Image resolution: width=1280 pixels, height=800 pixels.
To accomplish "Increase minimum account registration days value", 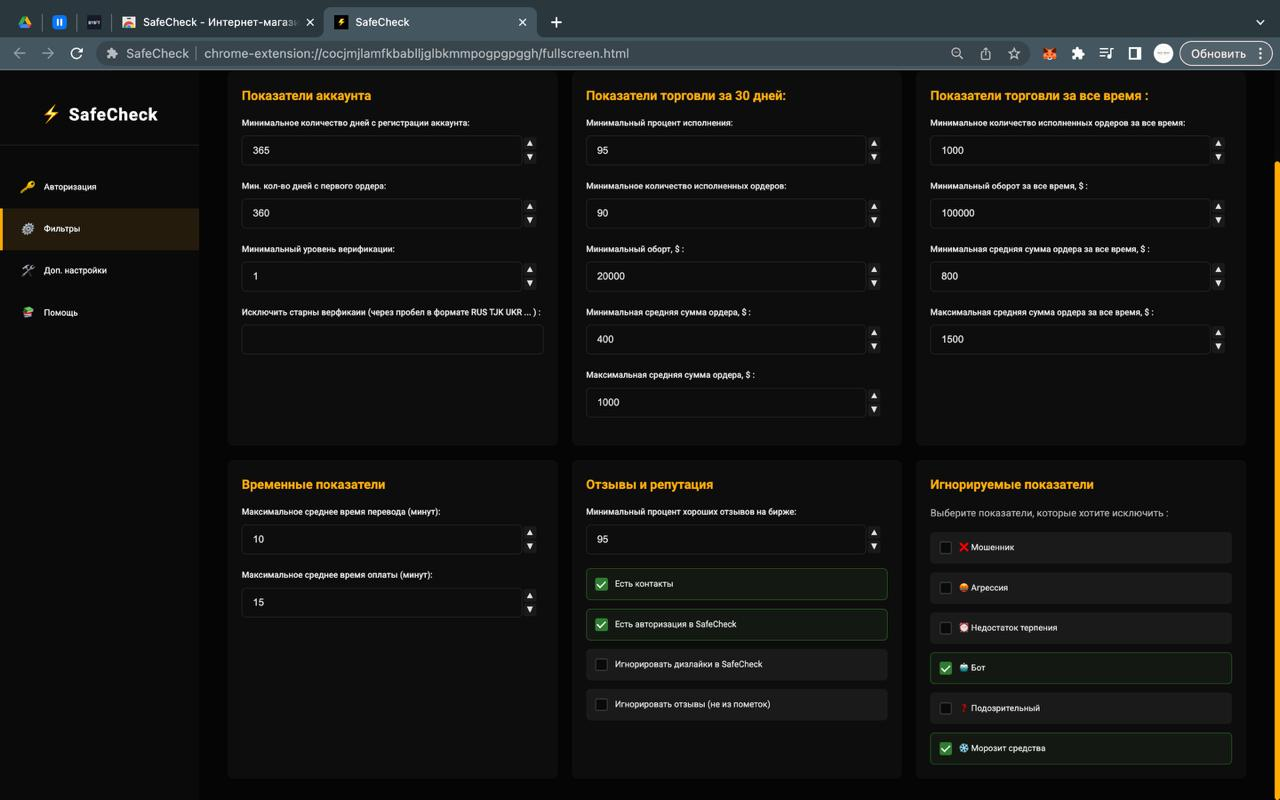I will (x=530, y=144).
